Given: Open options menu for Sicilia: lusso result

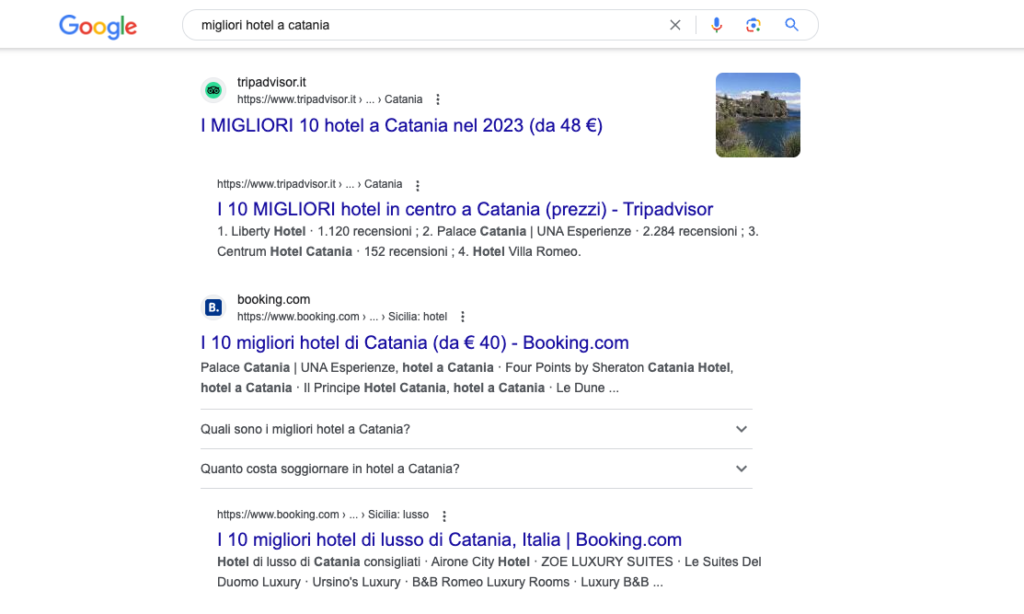Looking at the screenshot, I should click(444, 516).
